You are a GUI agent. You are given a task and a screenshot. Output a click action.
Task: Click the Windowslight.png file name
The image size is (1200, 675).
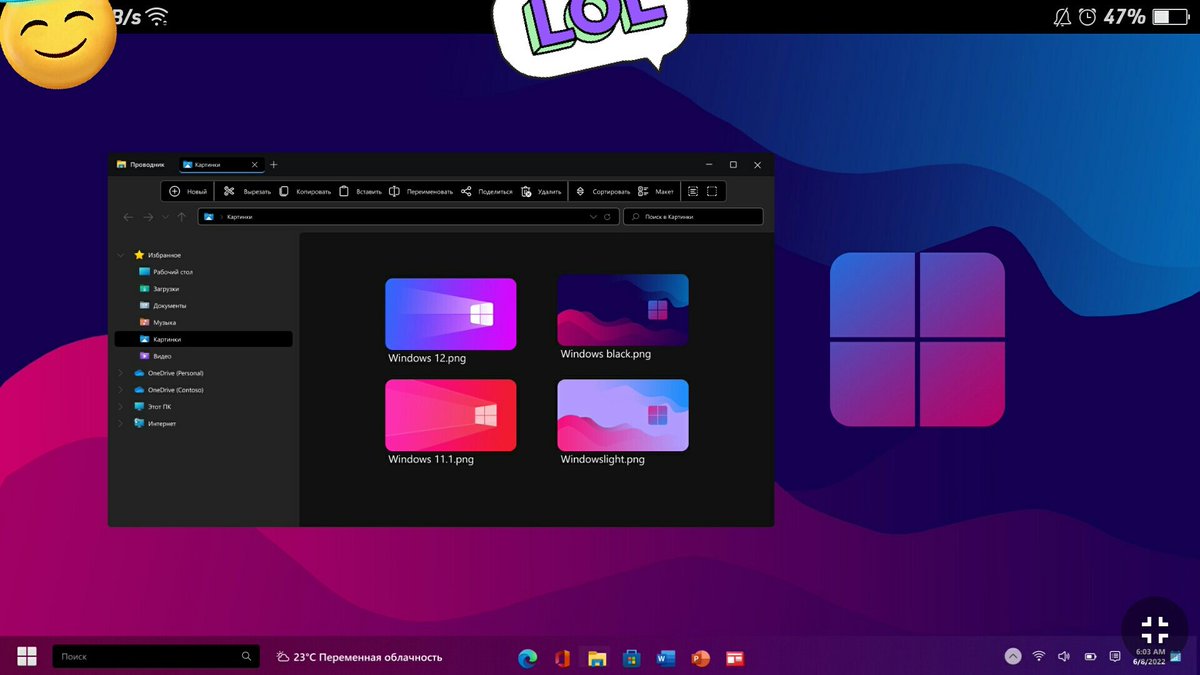point(602,460)
